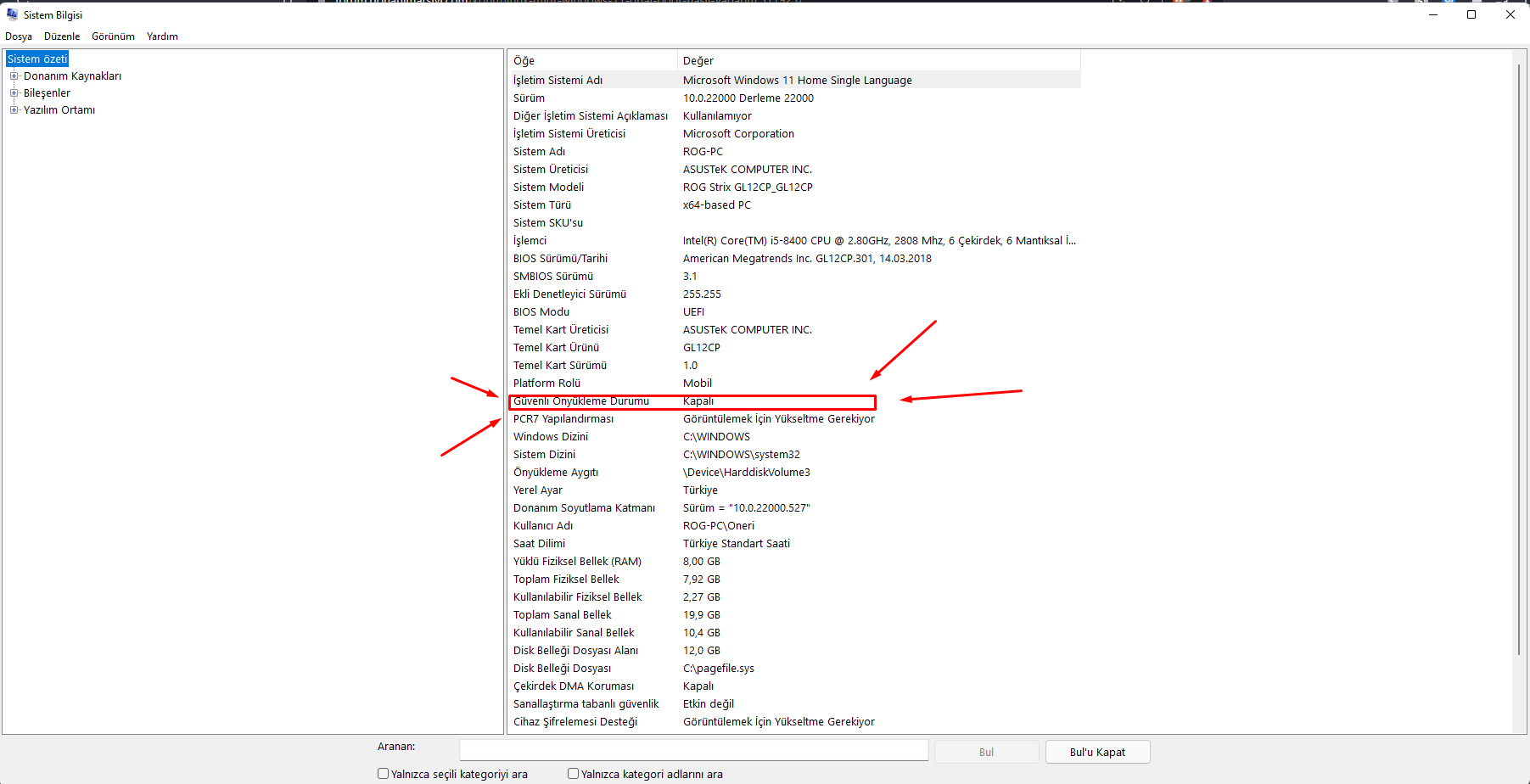The height and width of the screenshot is (784, 1530).
Task: Open the Görünüm menu
Action: pyautogui.click(x=113, y=36)
